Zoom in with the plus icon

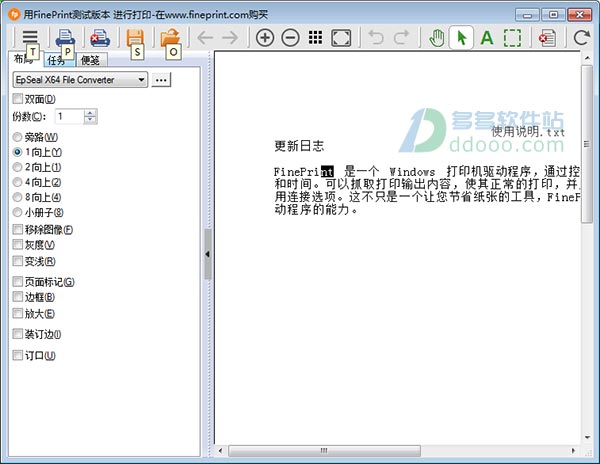(265, 37)
